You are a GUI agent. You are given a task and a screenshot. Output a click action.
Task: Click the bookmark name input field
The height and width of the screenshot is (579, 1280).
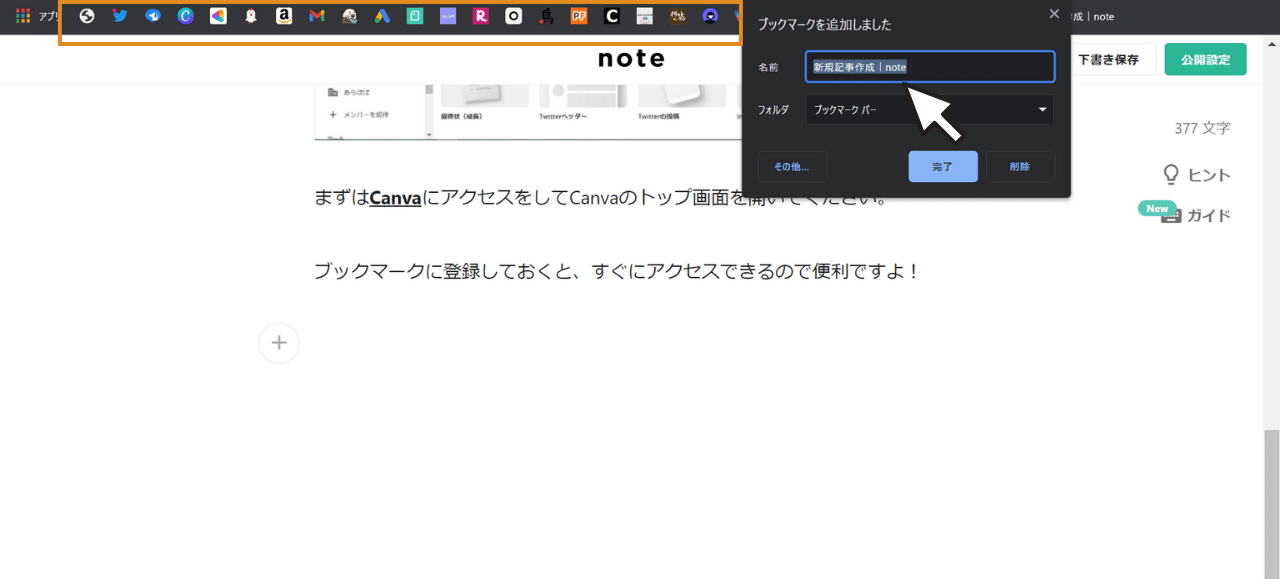[x=930, y=67]
